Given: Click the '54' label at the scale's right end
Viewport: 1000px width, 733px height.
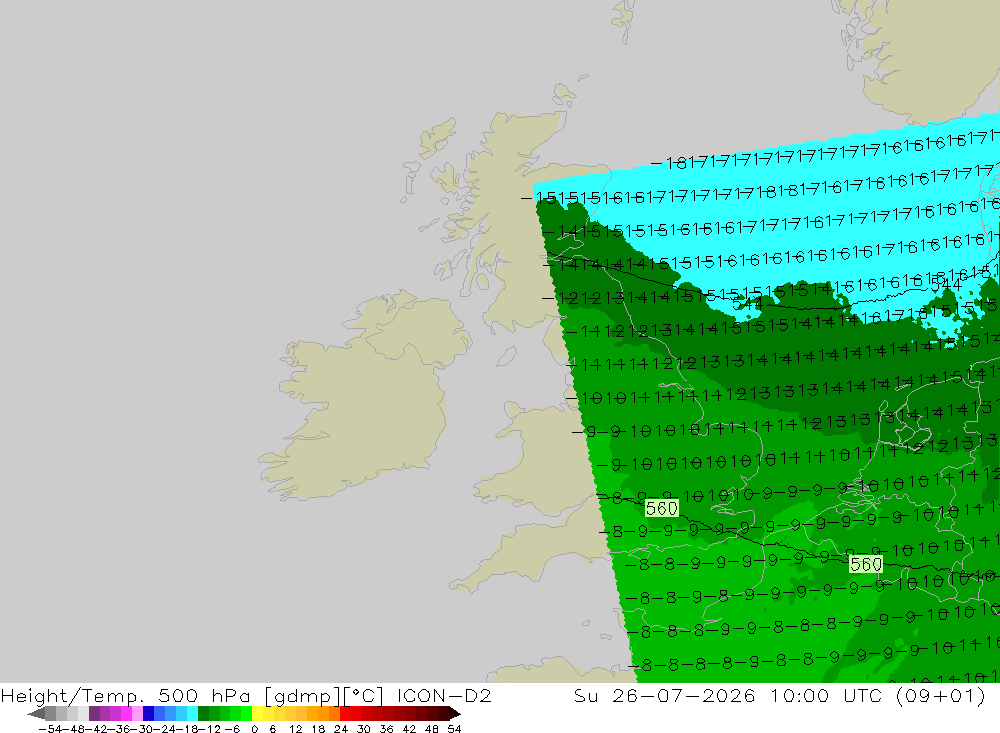Looking at the screenshot, I should (x=454, y=729).
